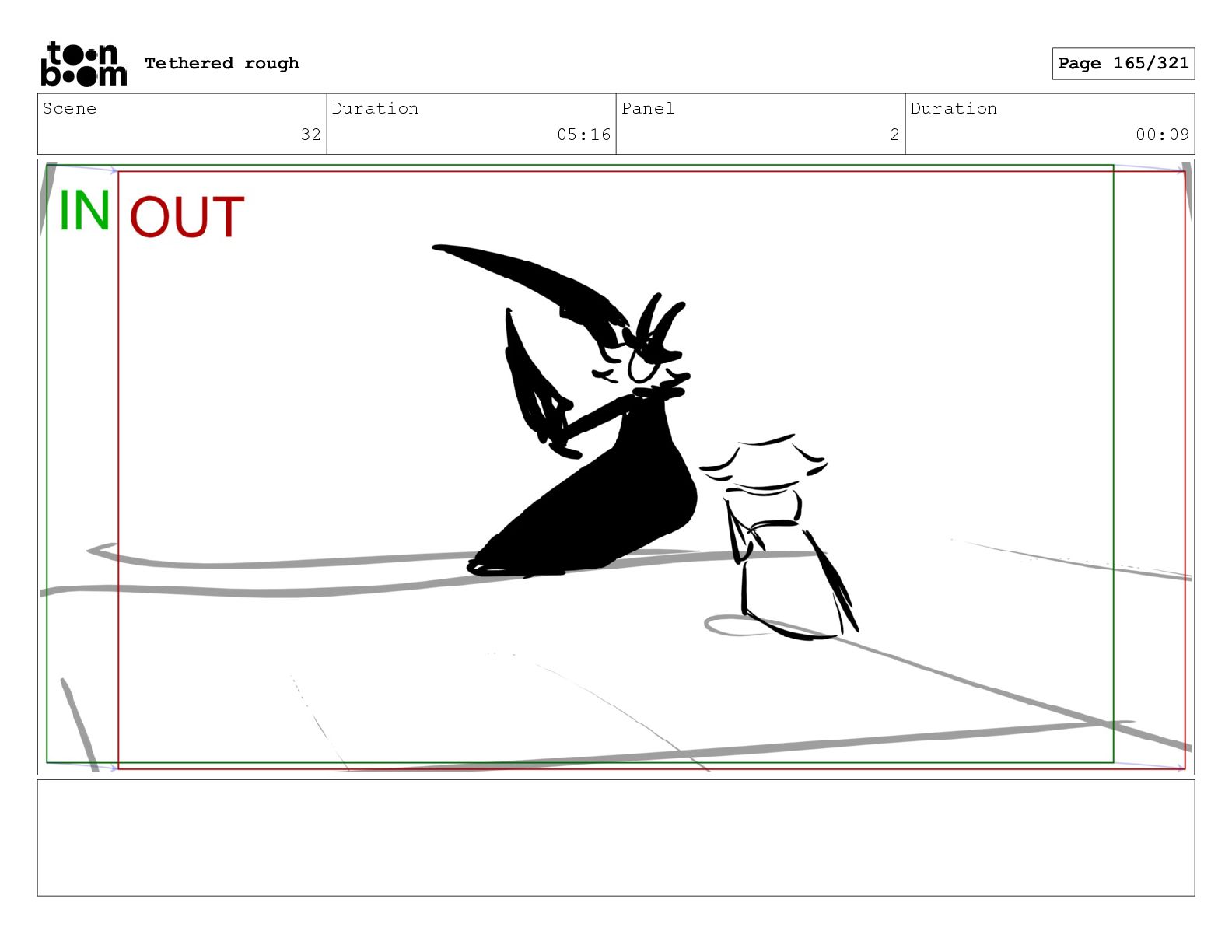Click the scene duration value 05:16
1232x952 pixels.
coord(583,135)
